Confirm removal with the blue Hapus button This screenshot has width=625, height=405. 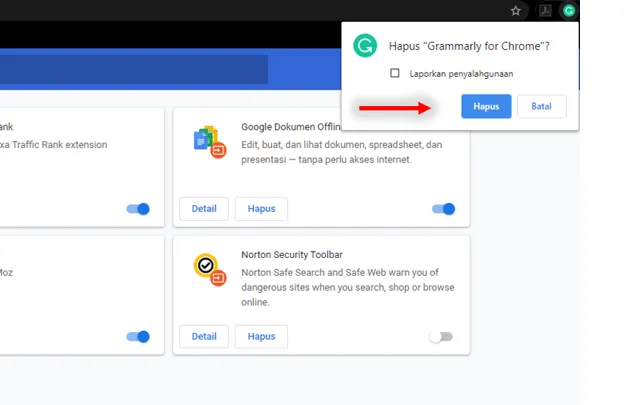[486, 106]
